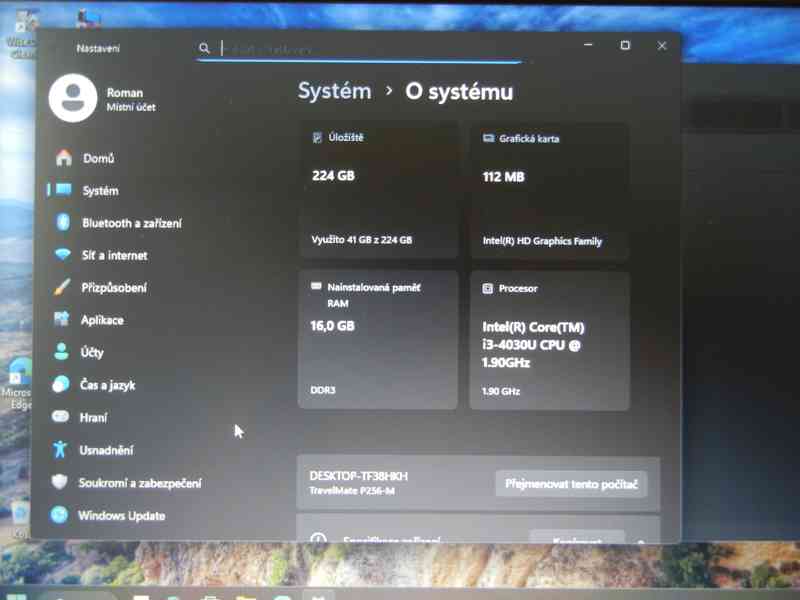Select Přizpůsobení menu label
This screenshot has width=800, height=600.
(x=114, y=288)
